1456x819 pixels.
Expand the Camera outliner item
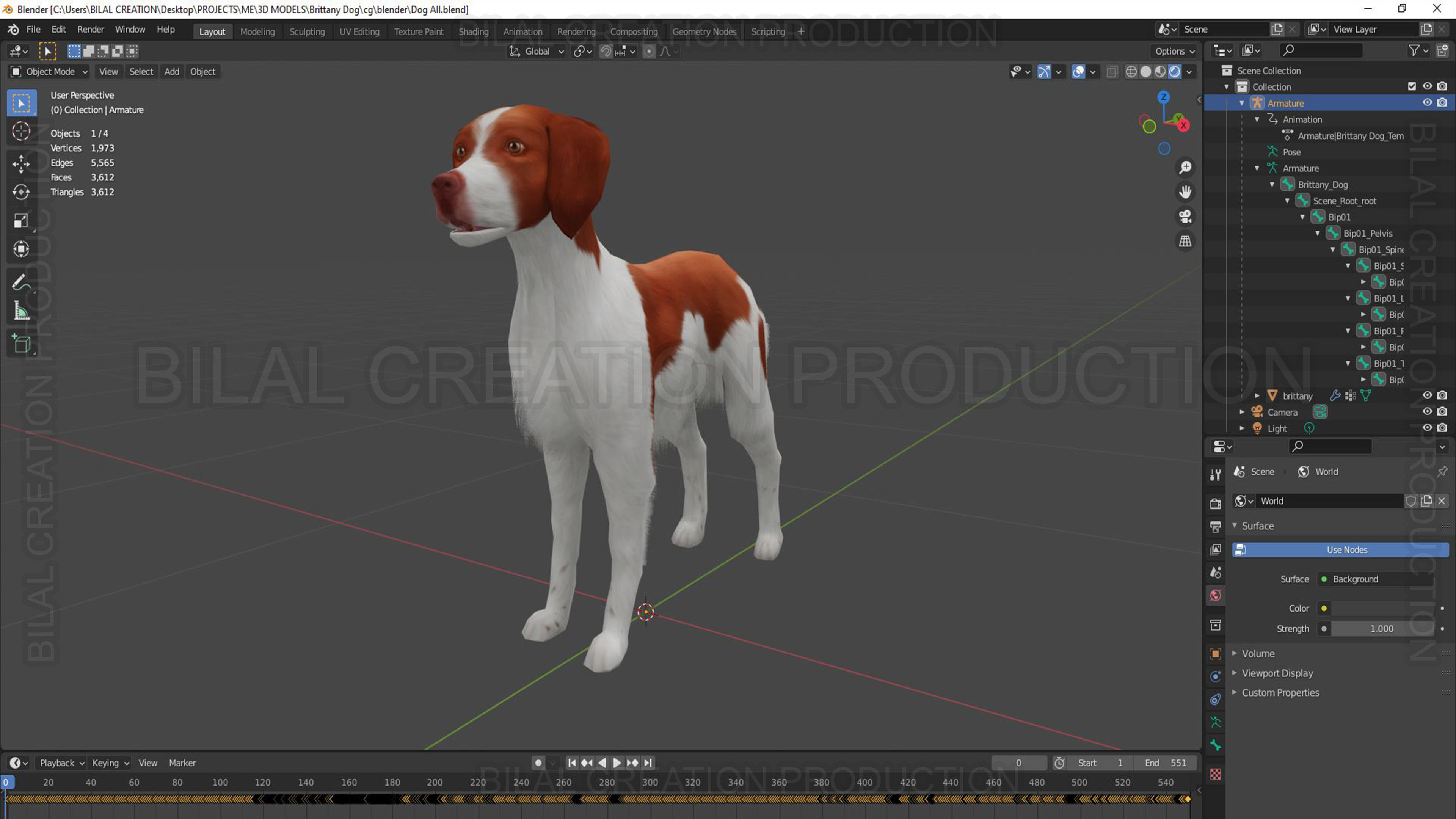coord(1242,412)
